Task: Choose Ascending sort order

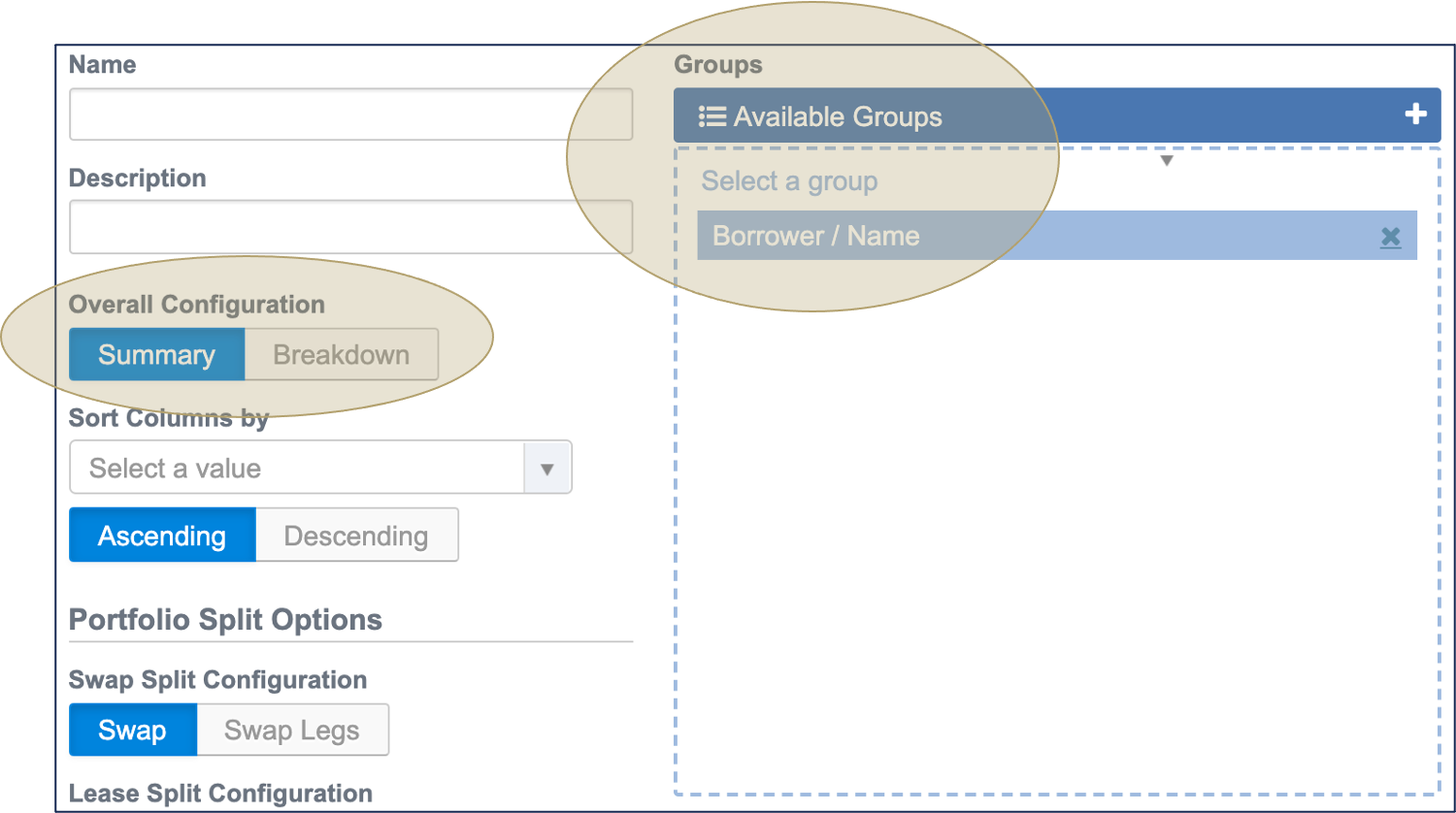Action: (x=162, y=536)
